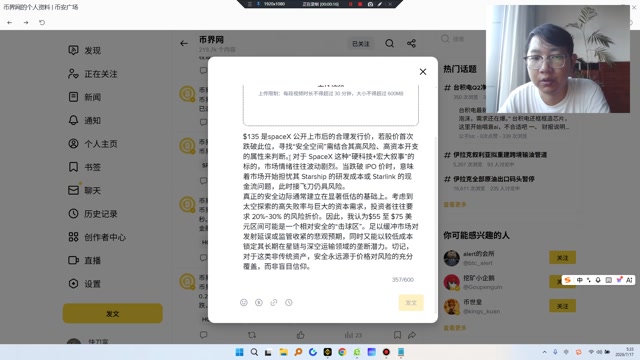Image resolution: width=640 pixels, height=360 pixels.
Task: Share the 币界网 profile
Action: point(411,43)
